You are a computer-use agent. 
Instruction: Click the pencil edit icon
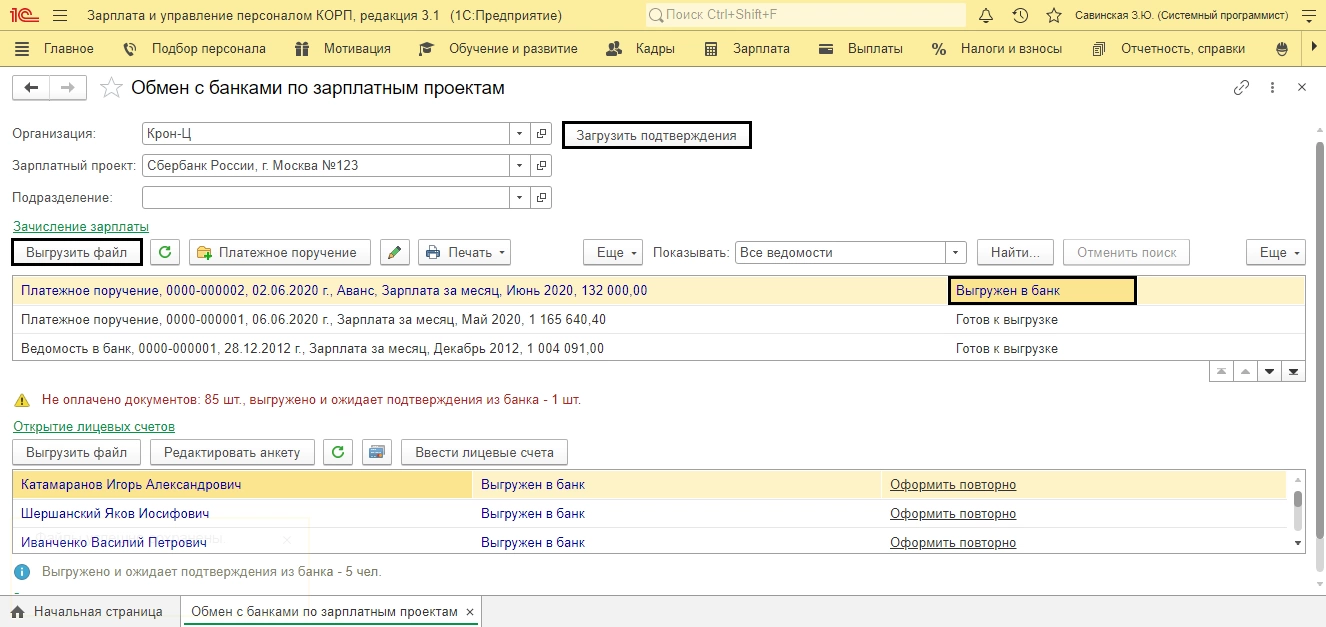click(x=396, y=253)
